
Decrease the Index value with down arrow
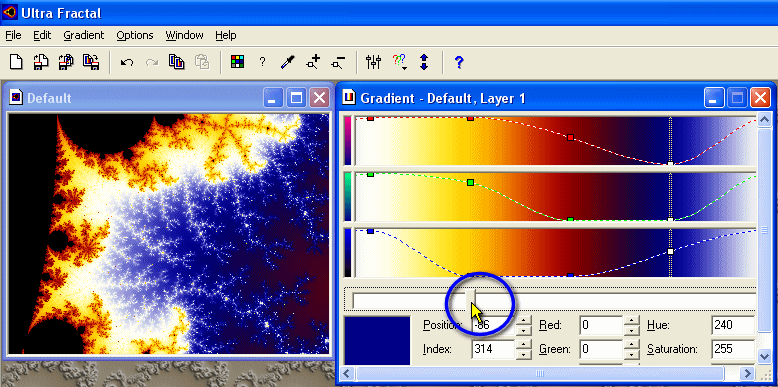(523, 355)
